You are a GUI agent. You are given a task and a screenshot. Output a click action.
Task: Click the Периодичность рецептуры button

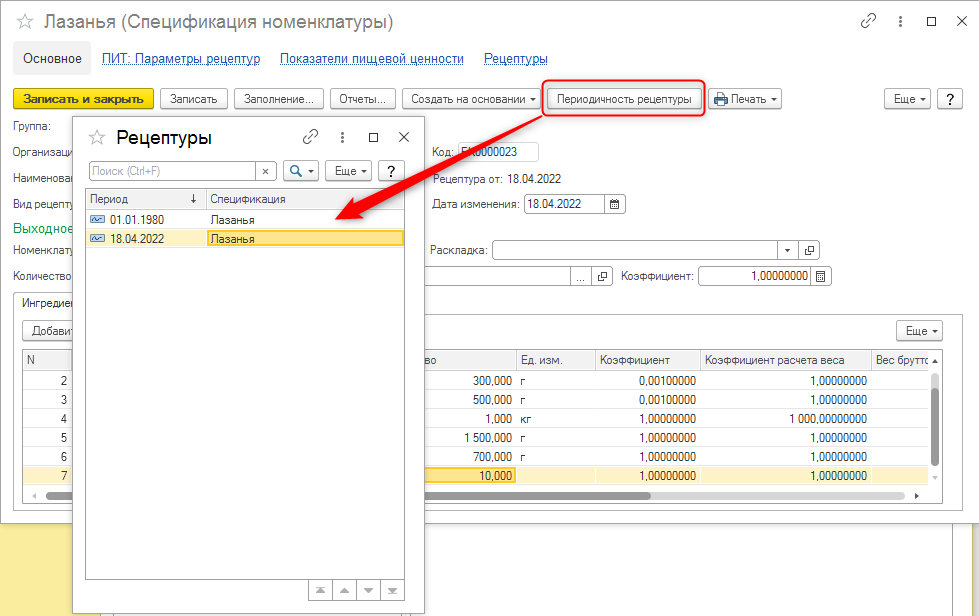624,99
